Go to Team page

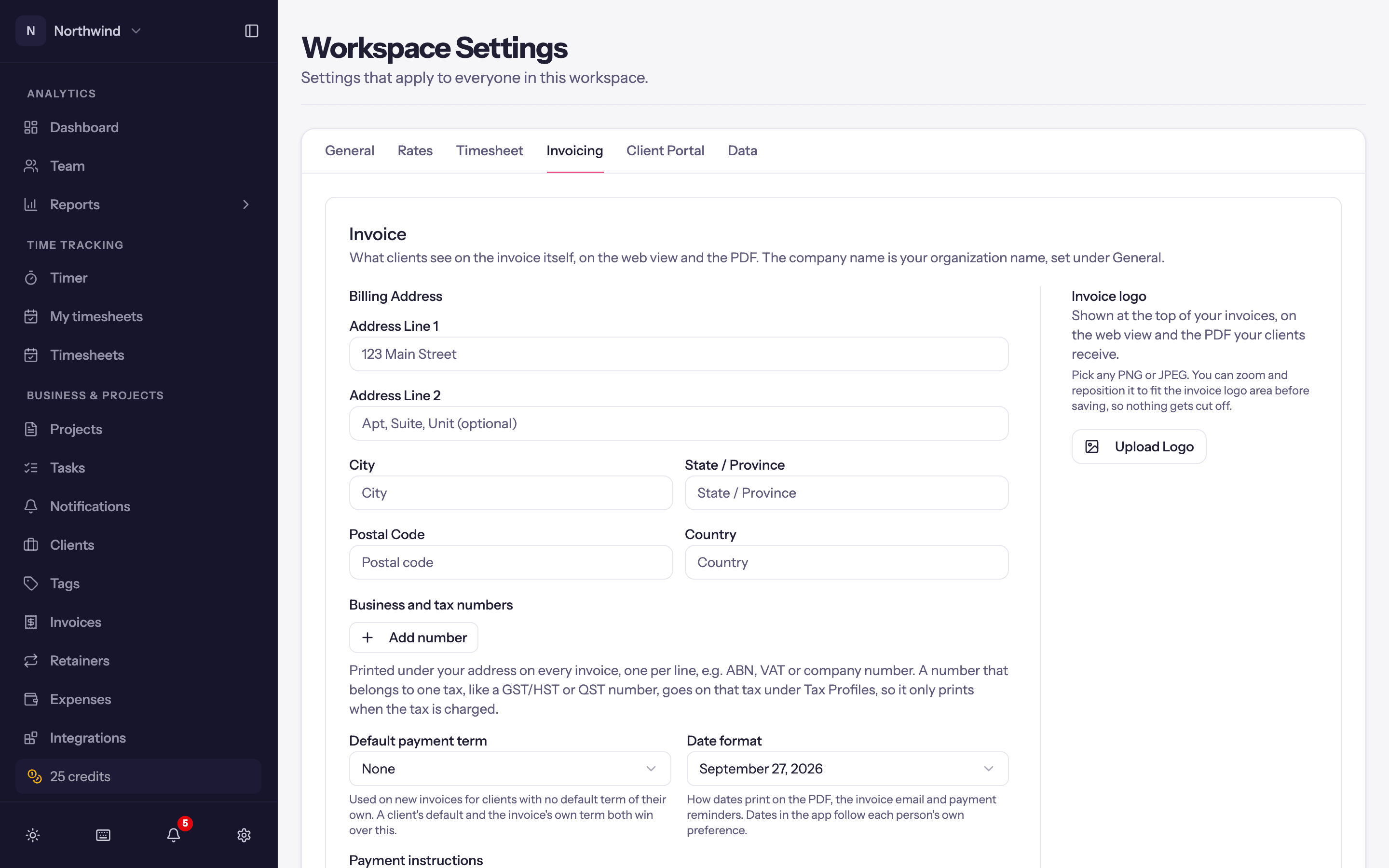pyautogui.click(x=138, y=166)
